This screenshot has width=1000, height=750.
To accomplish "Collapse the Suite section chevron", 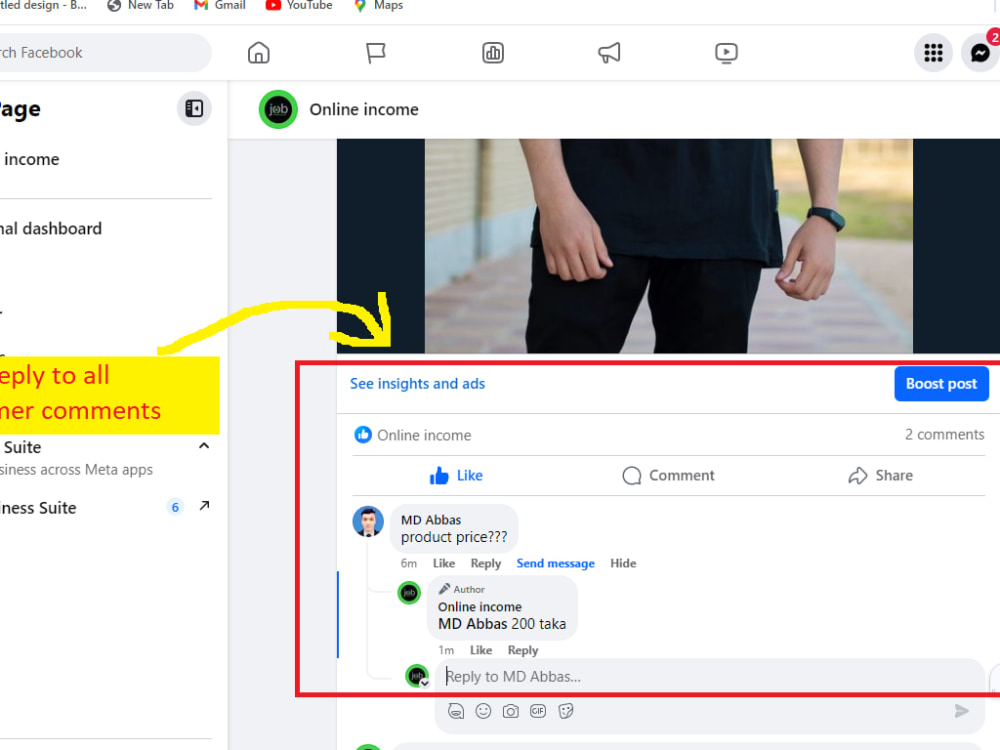I will click(x=204, y=446).
